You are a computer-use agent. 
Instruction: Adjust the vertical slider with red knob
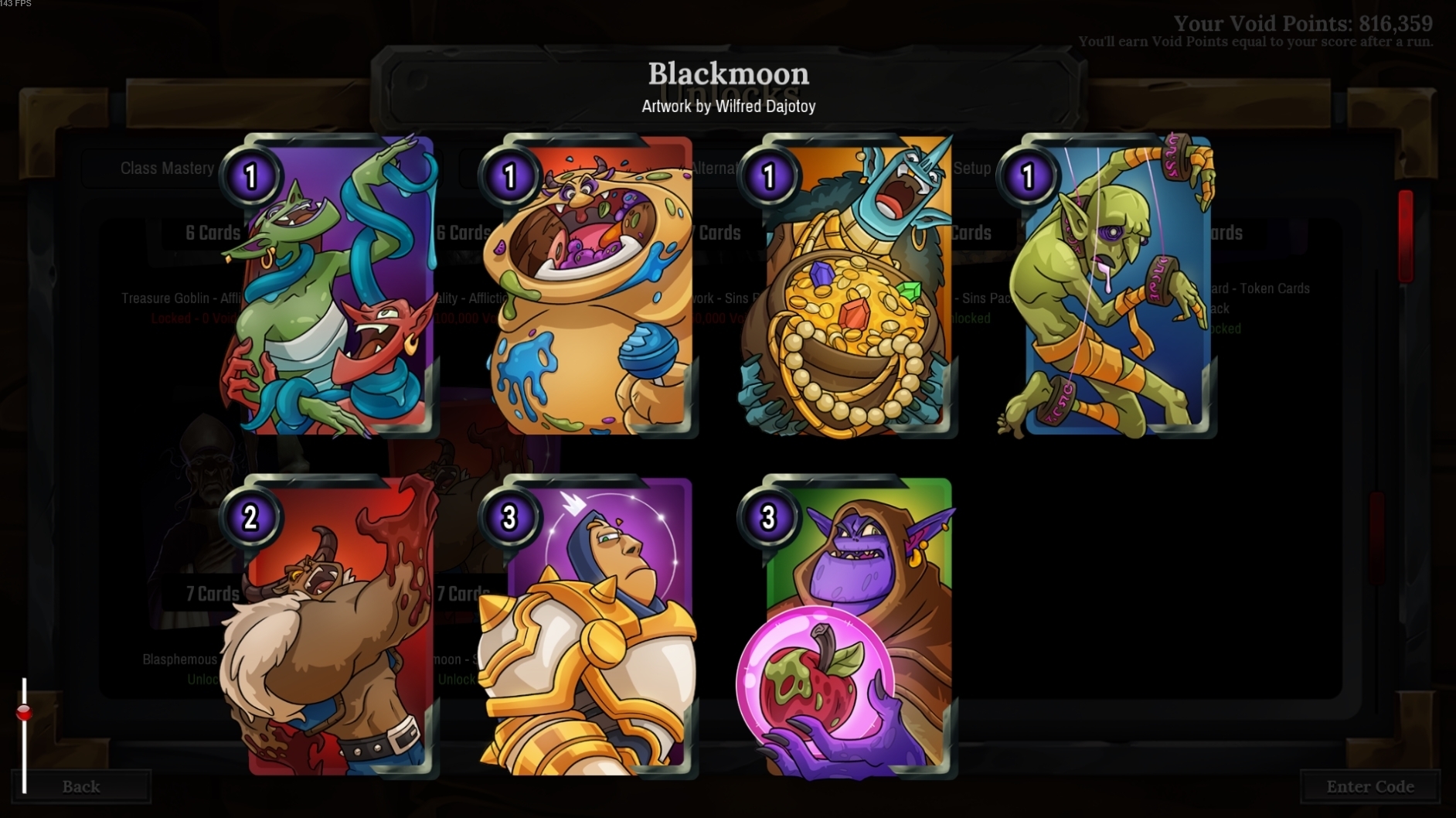[x=24, y=712]
